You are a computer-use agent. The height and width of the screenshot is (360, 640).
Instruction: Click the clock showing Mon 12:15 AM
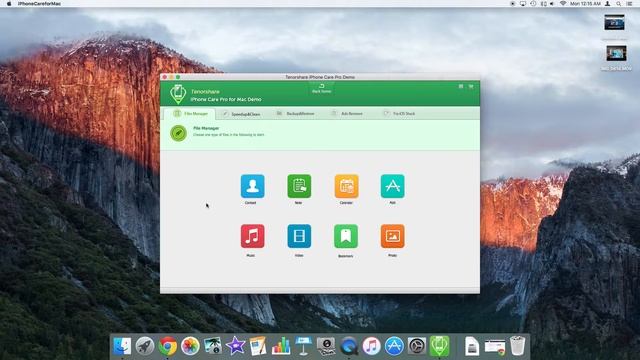coord(585,4)
